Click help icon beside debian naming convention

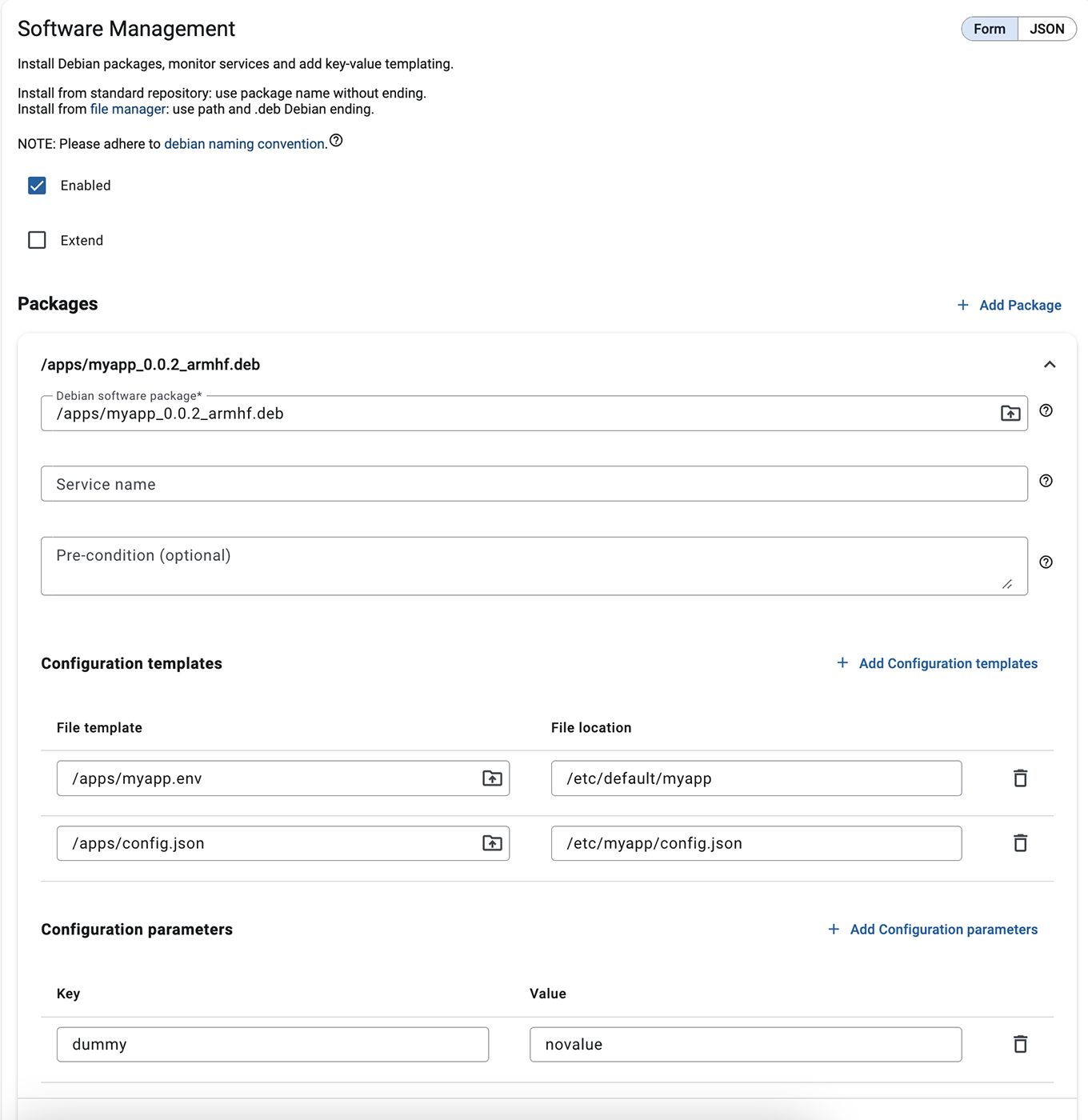tap(336, 141)
